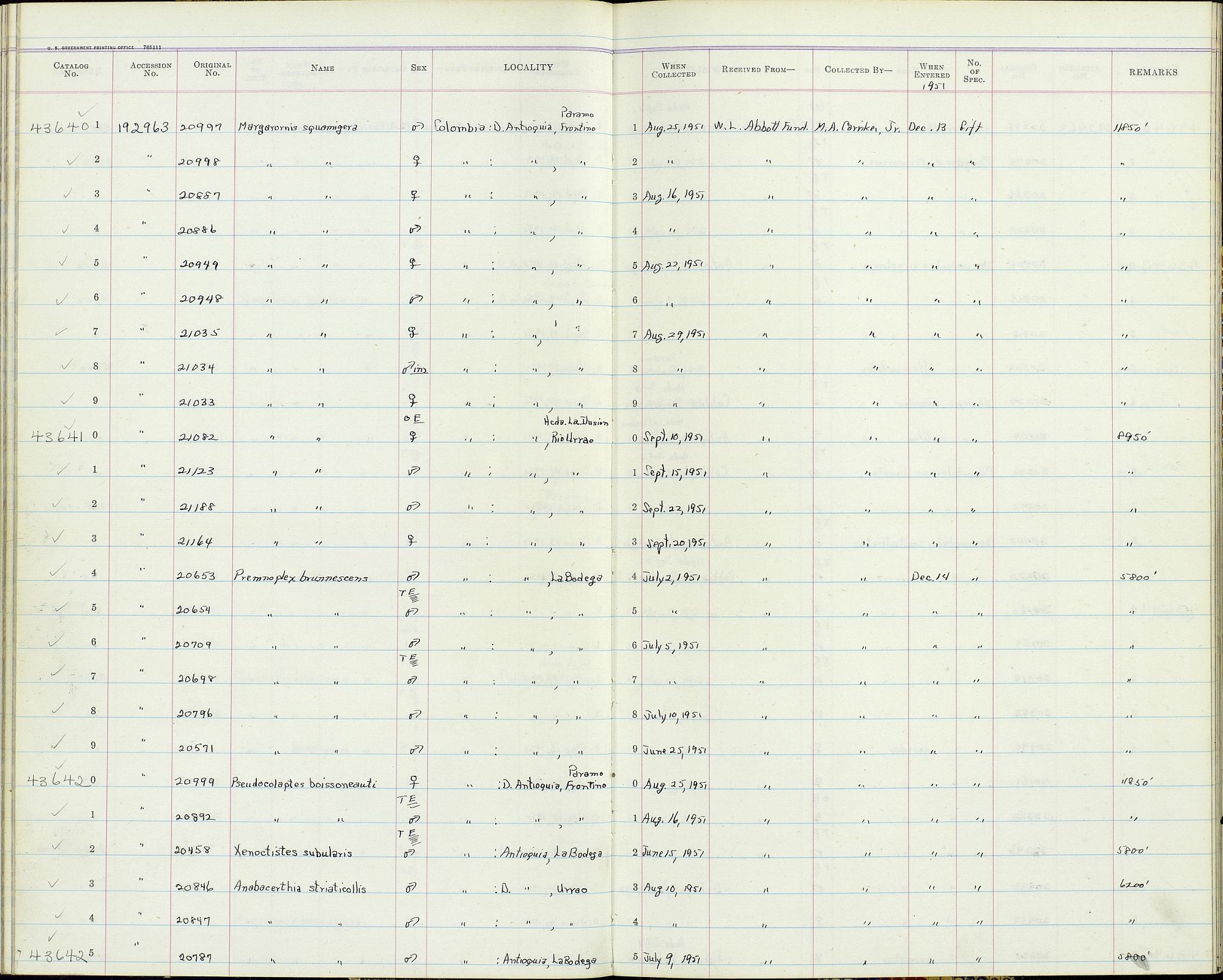Click the "Accession No." column header
This screenshot has width=1223, height=980.
[x=150, y=69]
